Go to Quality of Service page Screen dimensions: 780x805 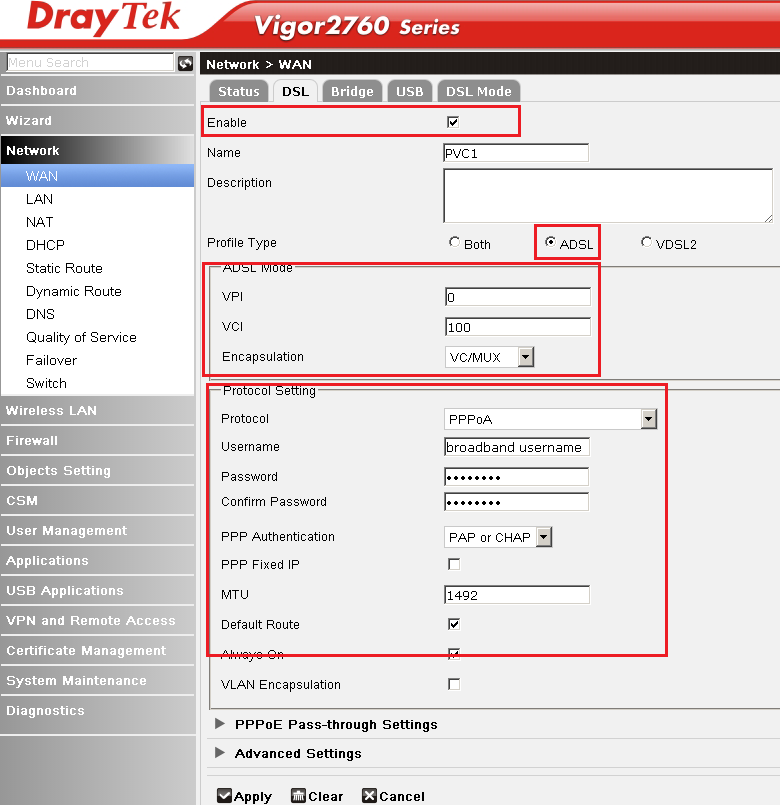click(81, 337)
